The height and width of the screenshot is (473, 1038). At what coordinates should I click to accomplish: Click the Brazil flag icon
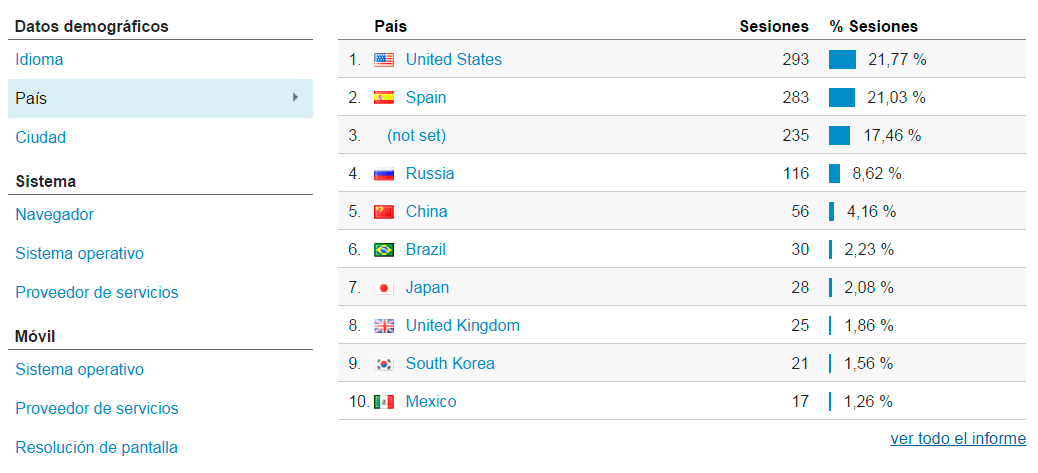384,250
